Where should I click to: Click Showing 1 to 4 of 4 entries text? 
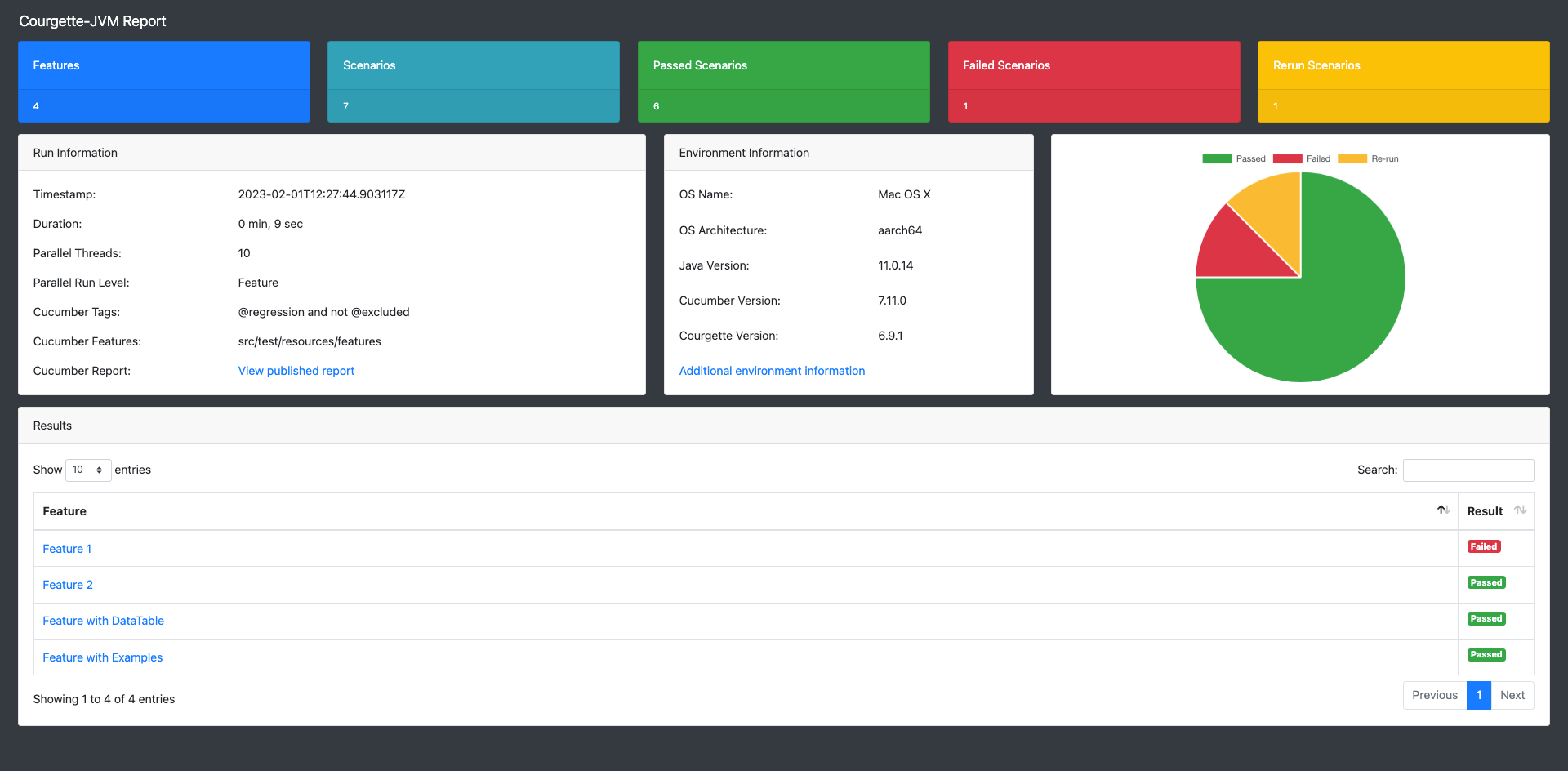pyautogui.click(x=104, y=699)
